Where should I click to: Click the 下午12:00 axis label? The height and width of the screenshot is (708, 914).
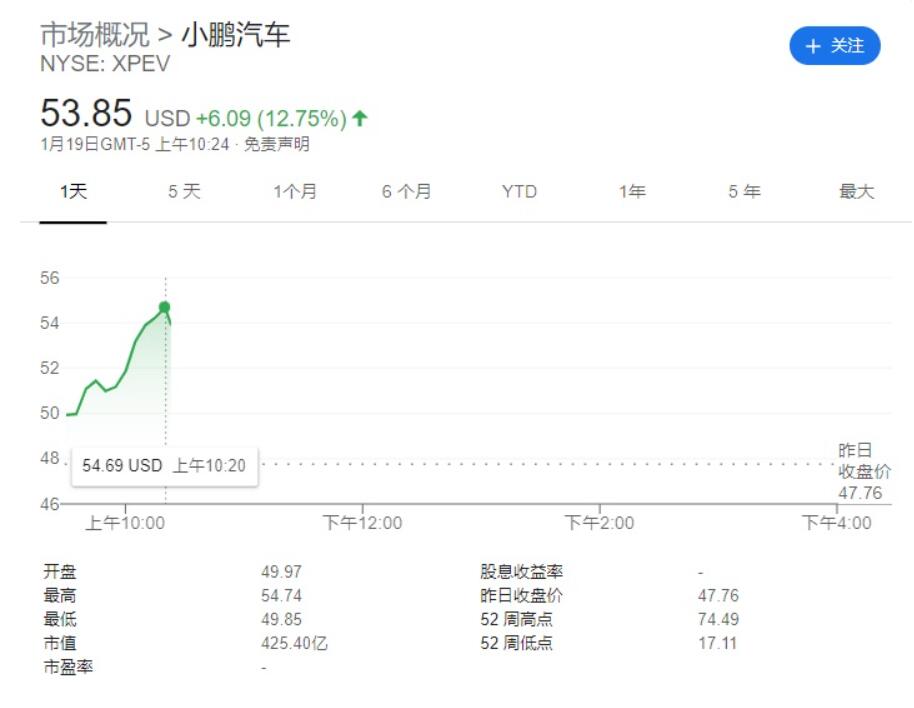[x=362, y=523]
